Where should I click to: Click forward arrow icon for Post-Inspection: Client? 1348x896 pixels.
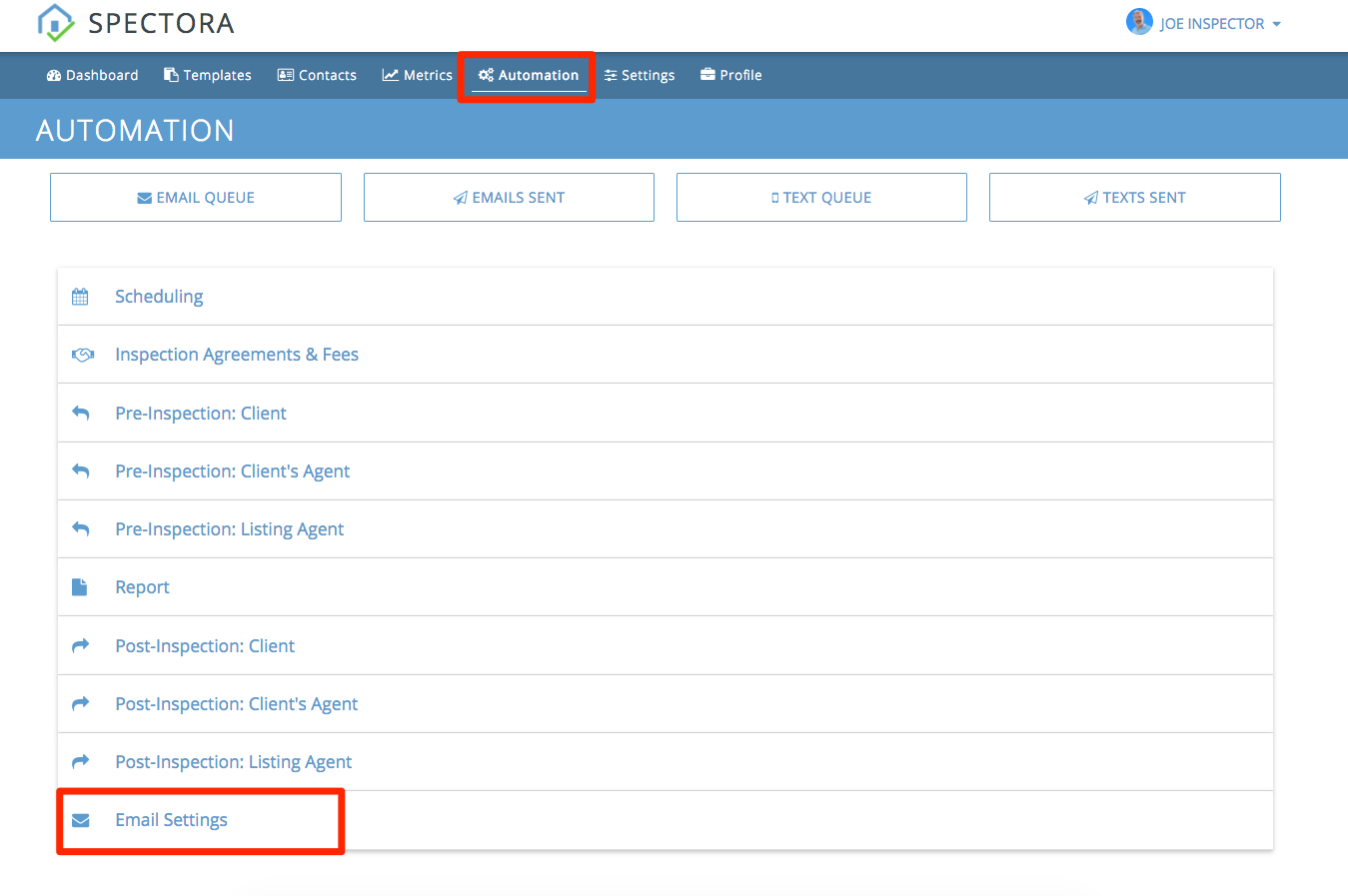click(x=81, y=645)
